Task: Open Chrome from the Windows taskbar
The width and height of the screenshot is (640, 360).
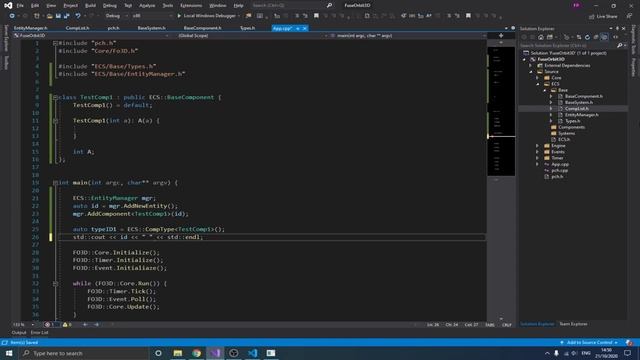Action: point(197,353)
